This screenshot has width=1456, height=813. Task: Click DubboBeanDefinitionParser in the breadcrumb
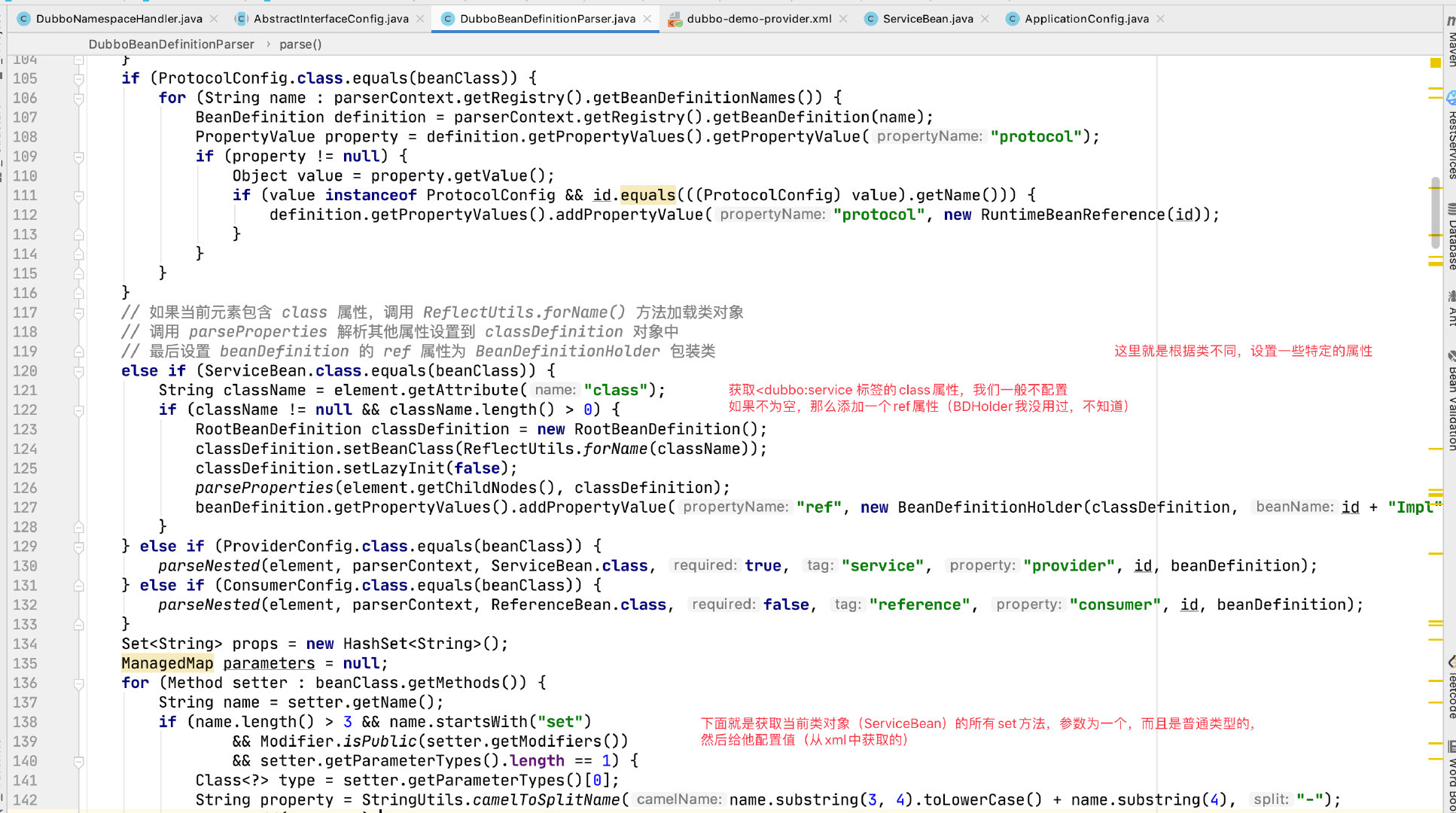coord(171,44)
